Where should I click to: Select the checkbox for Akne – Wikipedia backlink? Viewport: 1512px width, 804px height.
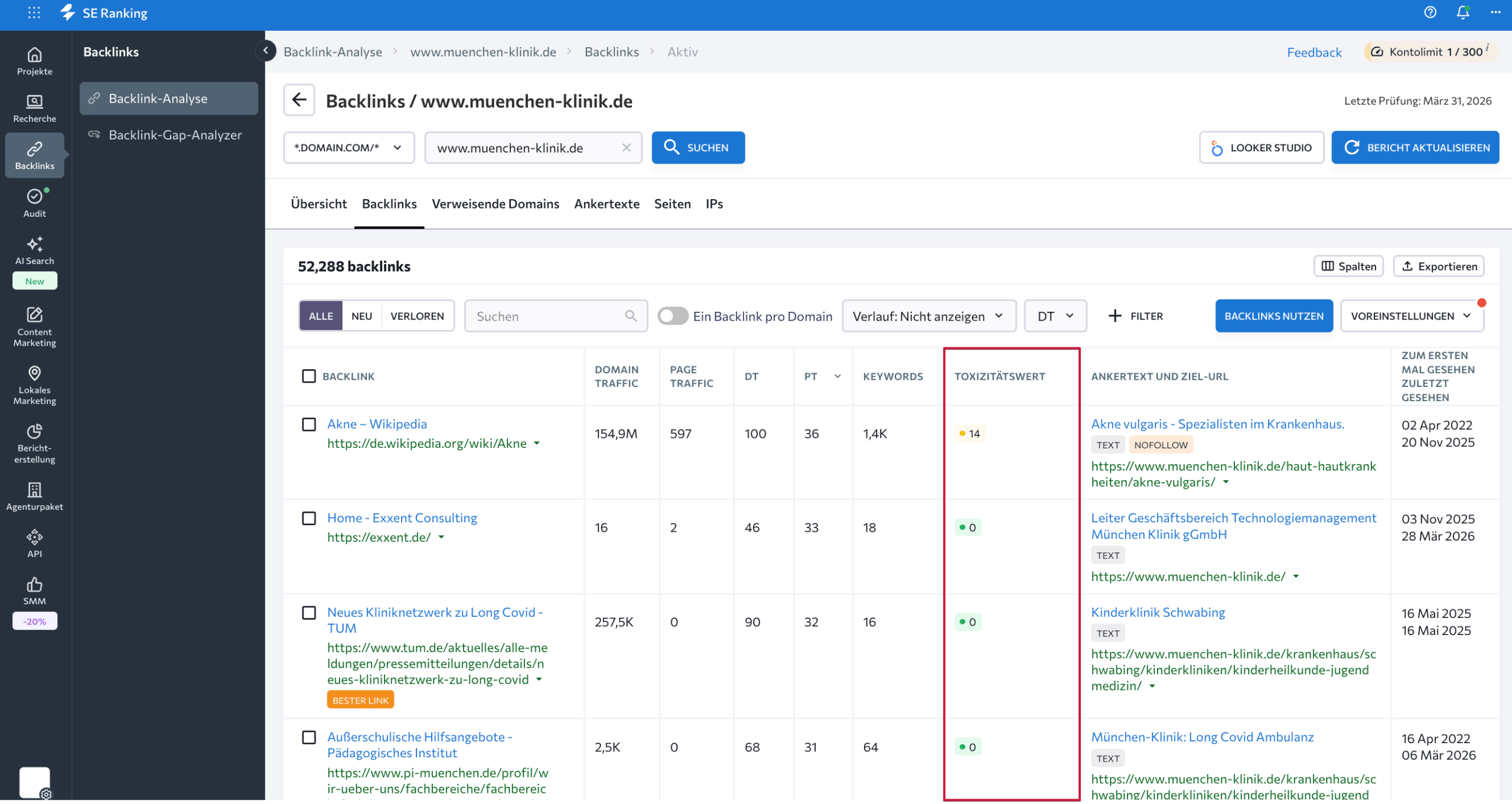309,424
